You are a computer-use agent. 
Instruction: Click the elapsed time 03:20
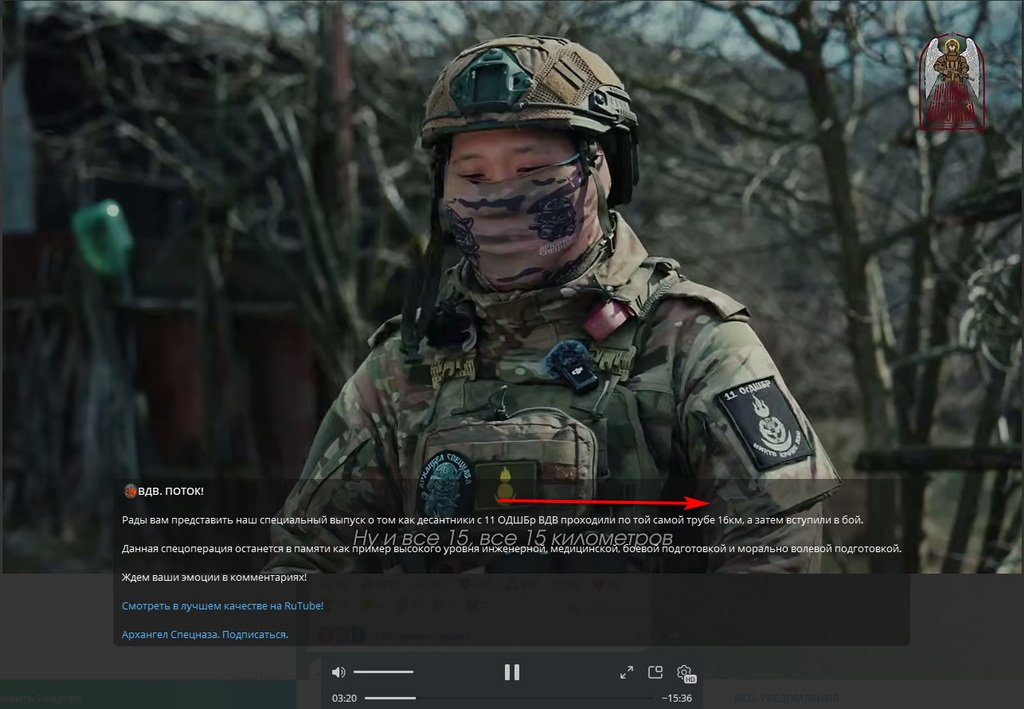(x=344, y=698)
